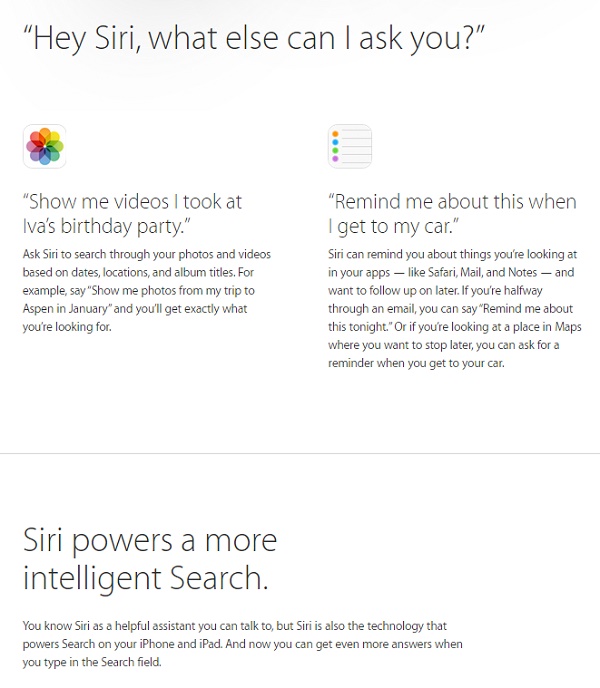Screen dimensions: 600x688
Task: Click the "Iva's birthday party" heading line
Action: pyautogui.click(x=104, y=226)
